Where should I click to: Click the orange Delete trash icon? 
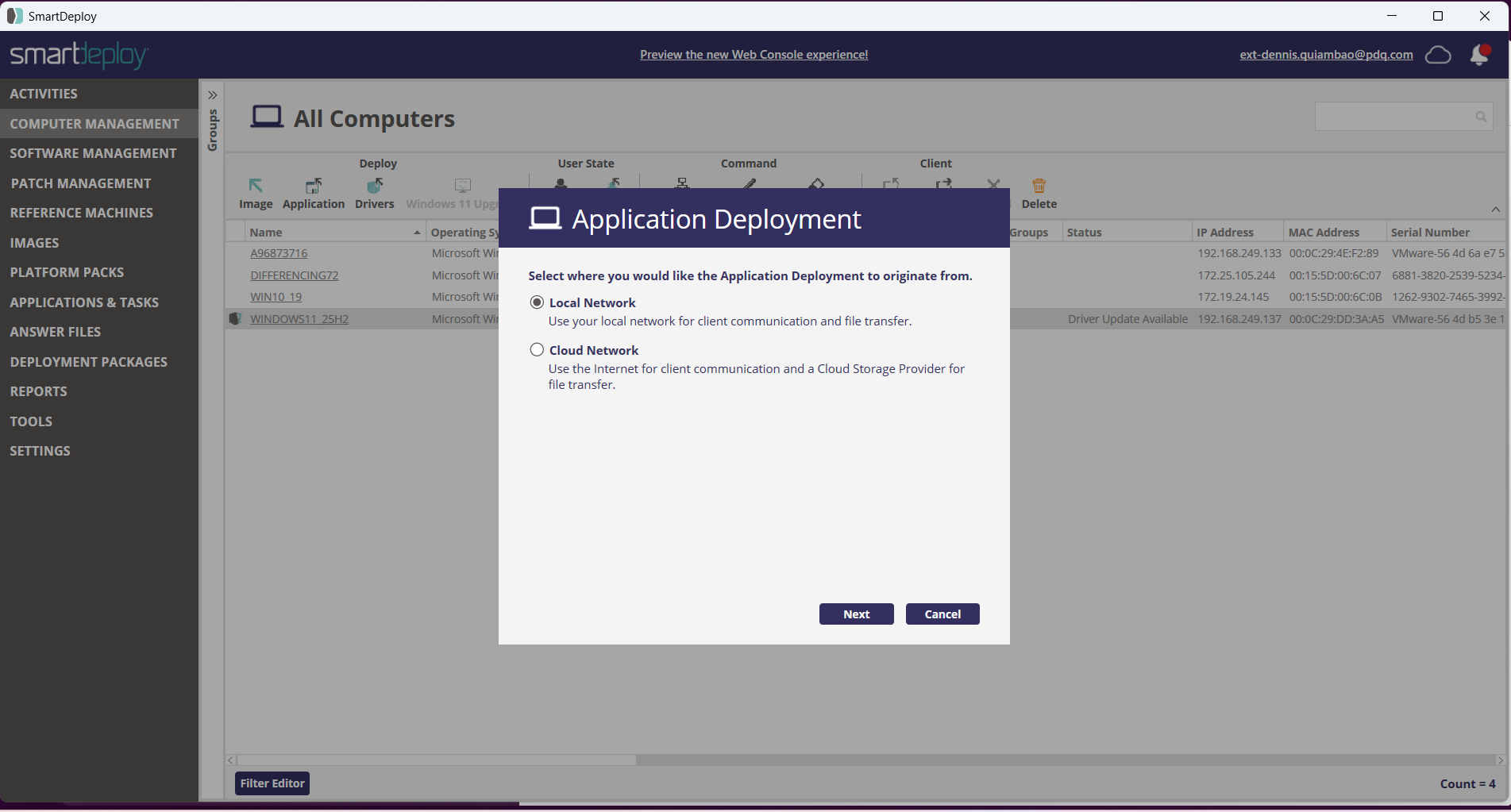click(x=1039, y=187)
